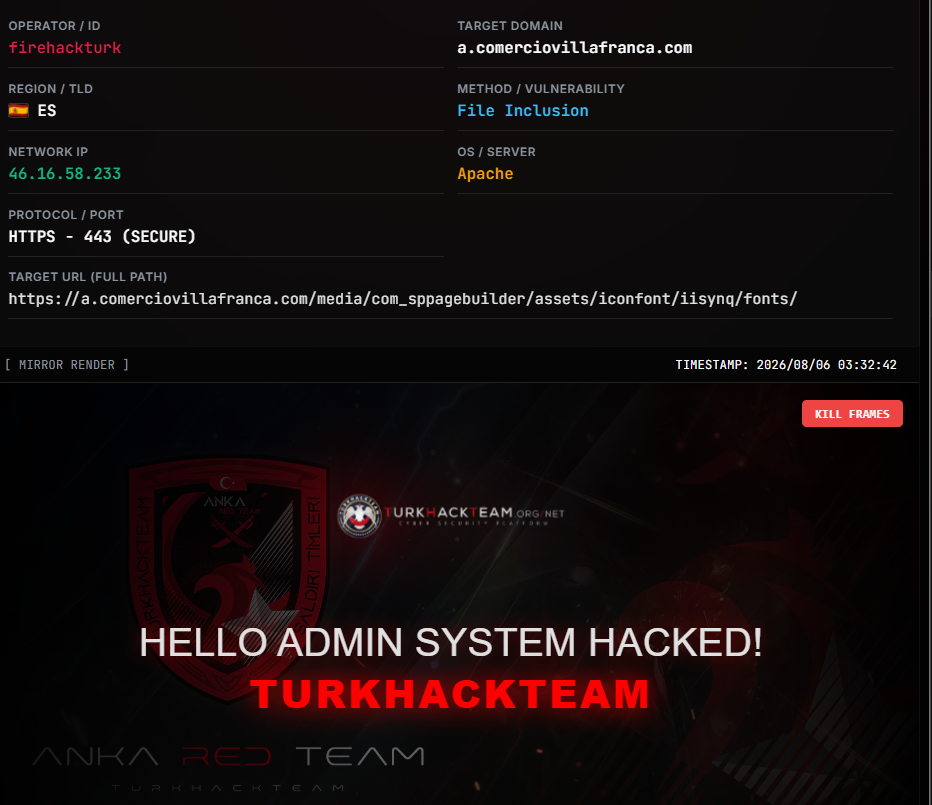
Task: Click the PROTOCOL / PORT label
Action: 66,215
